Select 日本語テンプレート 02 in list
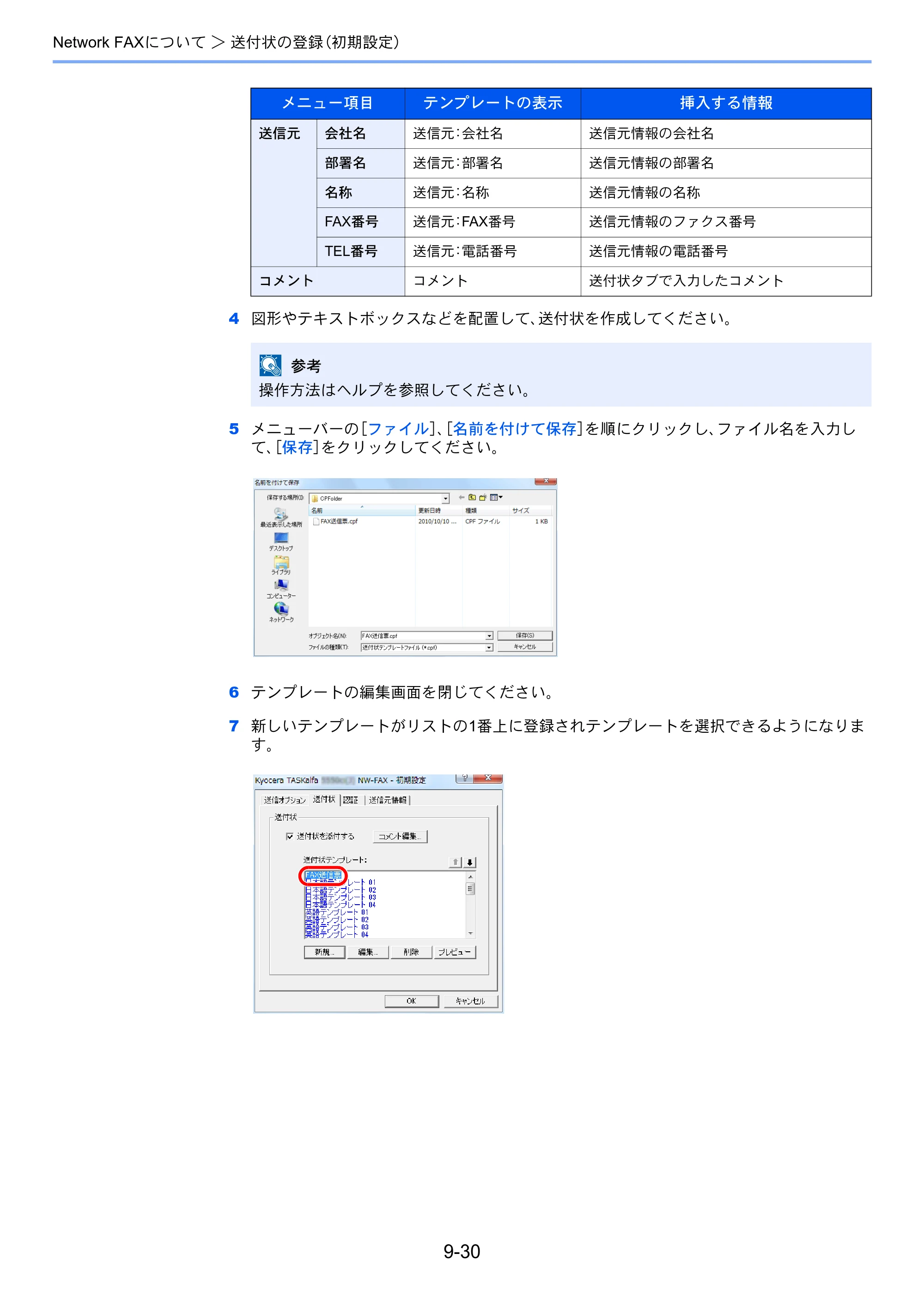 click(x=340, y=890)
